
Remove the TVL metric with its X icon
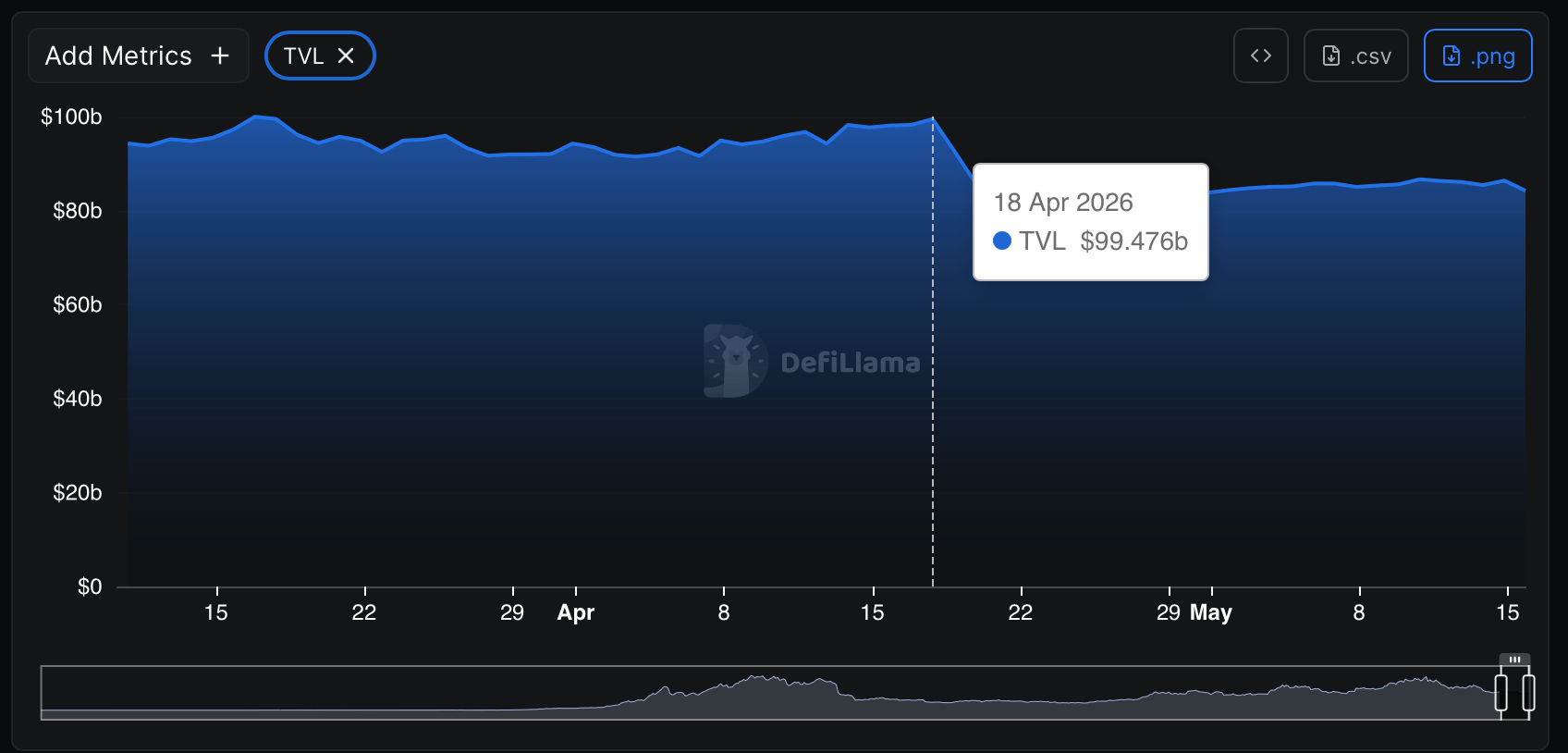tap(346, 56)
